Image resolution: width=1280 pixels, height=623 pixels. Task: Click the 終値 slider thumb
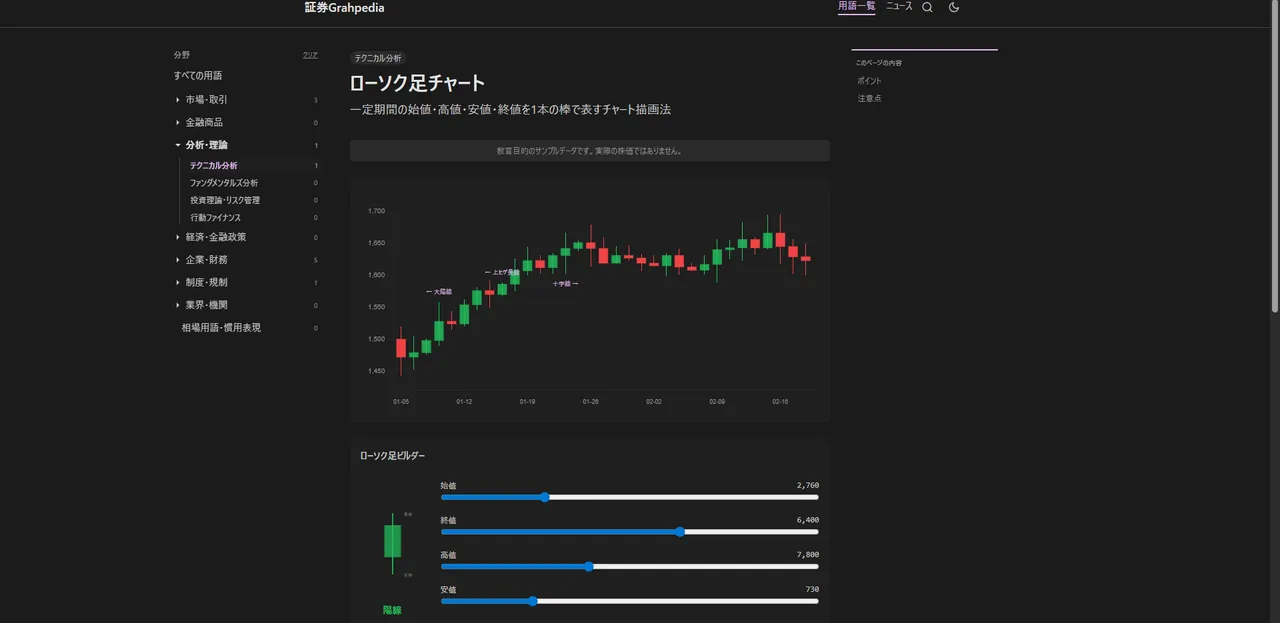pos(681,532)
